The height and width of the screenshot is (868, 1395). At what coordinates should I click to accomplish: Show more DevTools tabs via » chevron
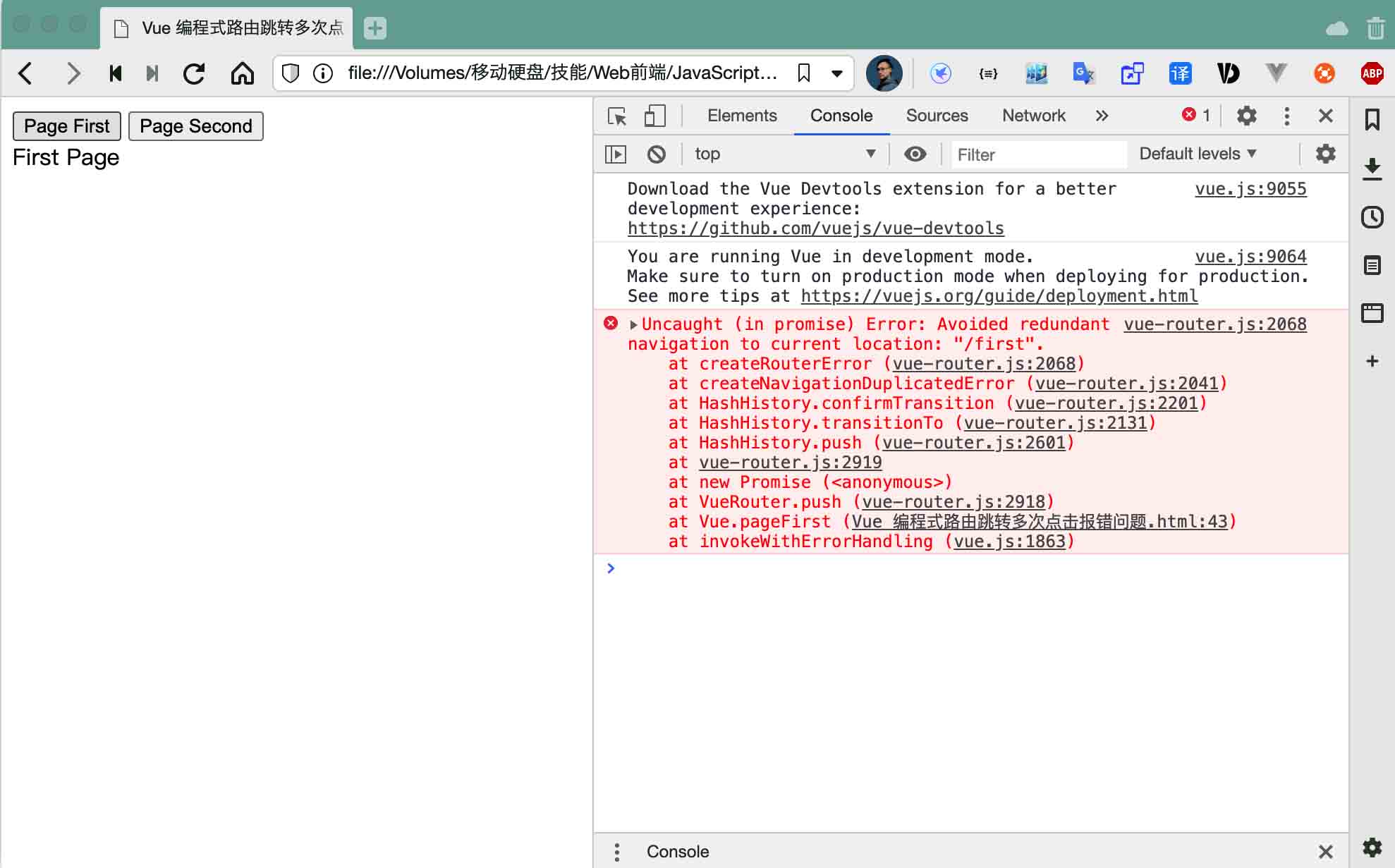pos(1102,116)
